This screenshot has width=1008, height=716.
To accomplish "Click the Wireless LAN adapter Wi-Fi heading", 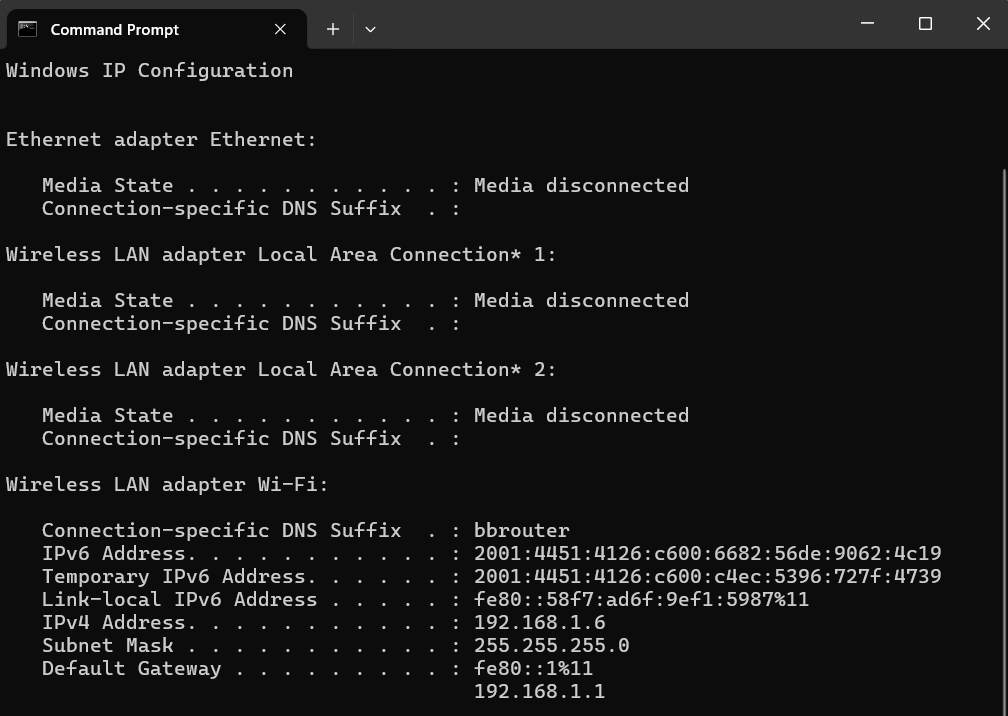I will coord(167,485).
